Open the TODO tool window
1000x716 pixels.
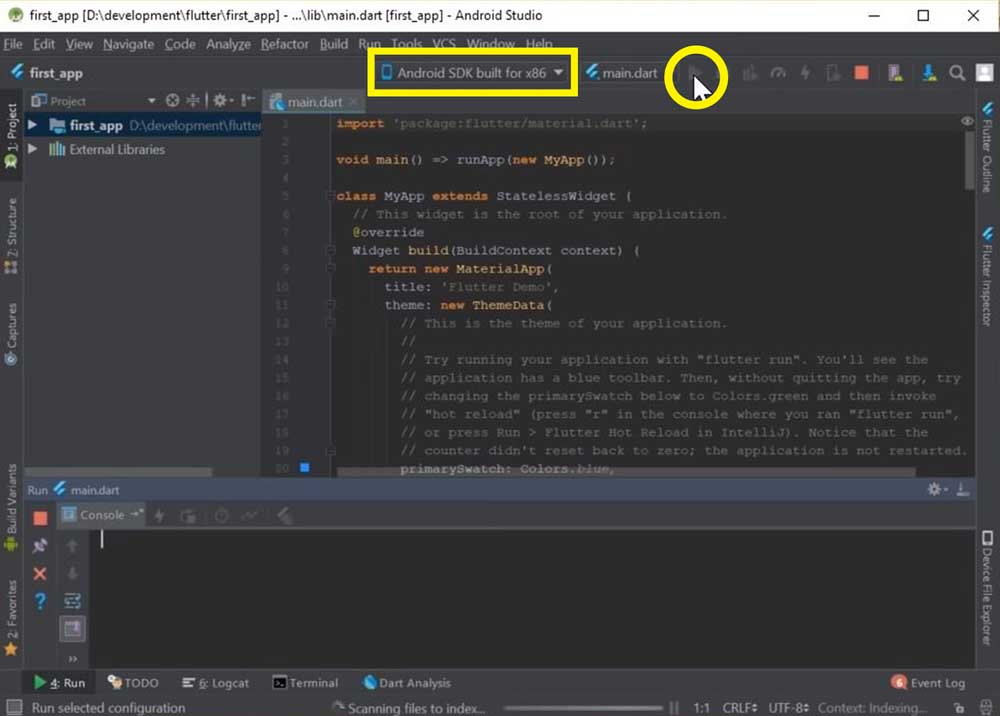click(133, 683)
